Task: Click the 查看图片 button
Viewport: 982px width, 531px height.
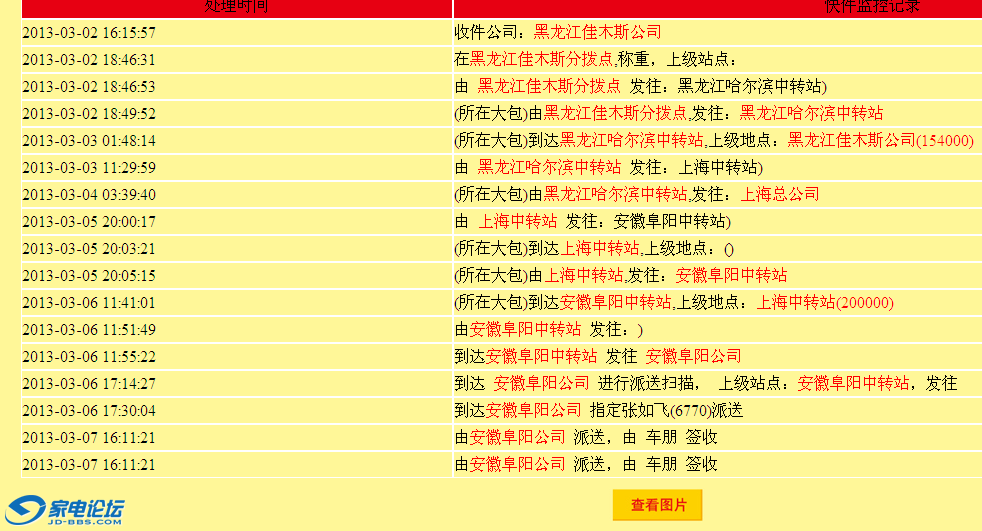Action: tap(658, 505)
